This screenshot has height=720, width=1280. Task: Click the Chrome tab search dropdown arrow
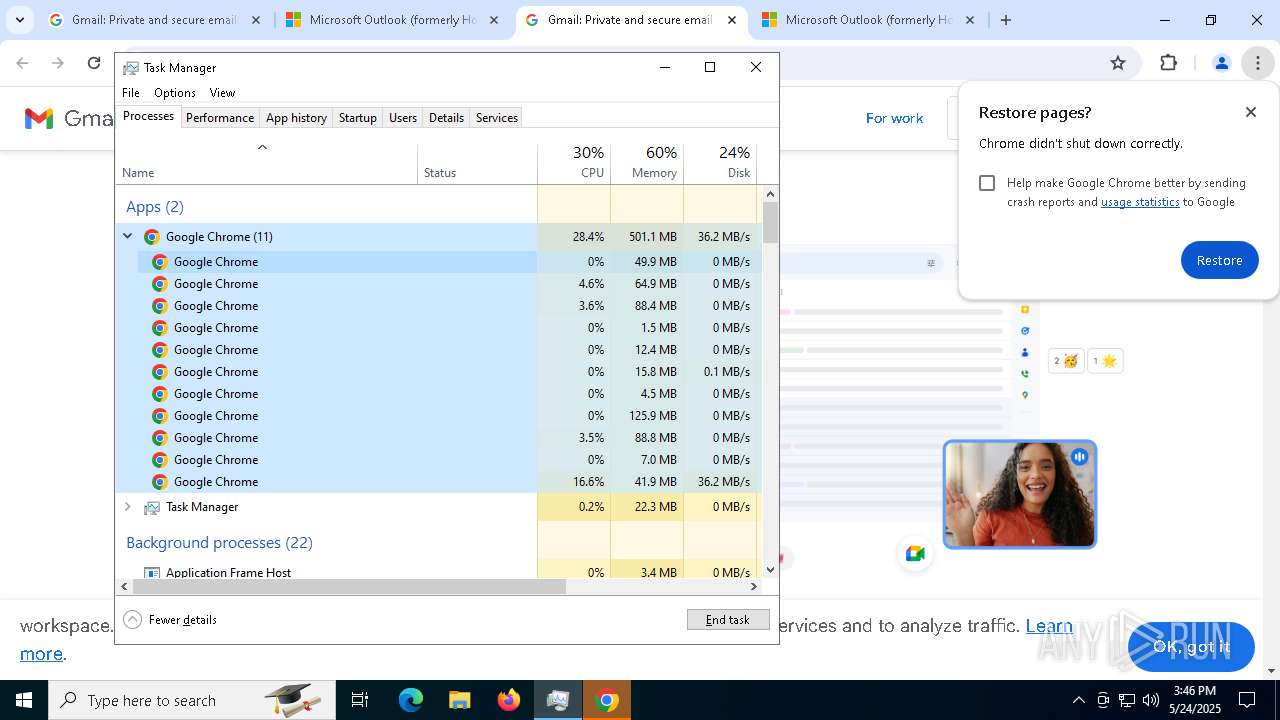[19, 20]
